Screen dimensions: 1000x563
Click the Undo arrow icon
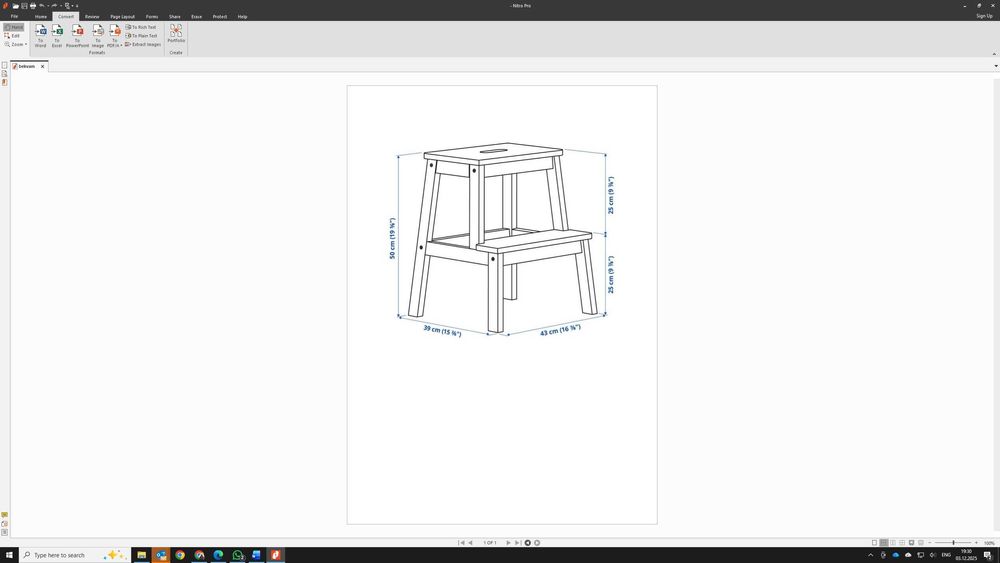pos(41,6)
